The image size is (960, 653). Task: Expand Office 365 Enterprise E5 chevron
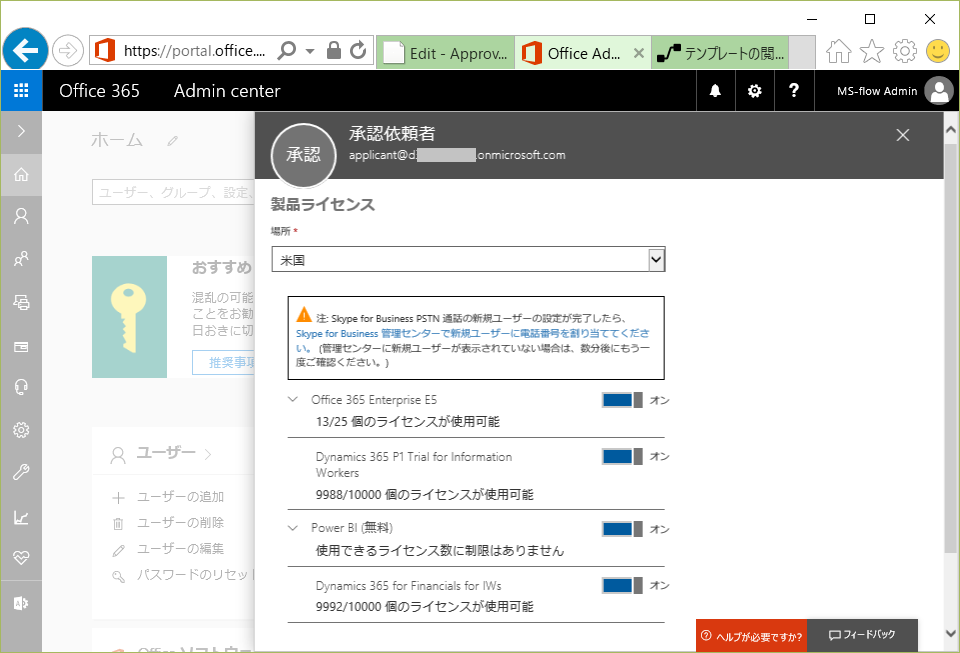point(293,400)
